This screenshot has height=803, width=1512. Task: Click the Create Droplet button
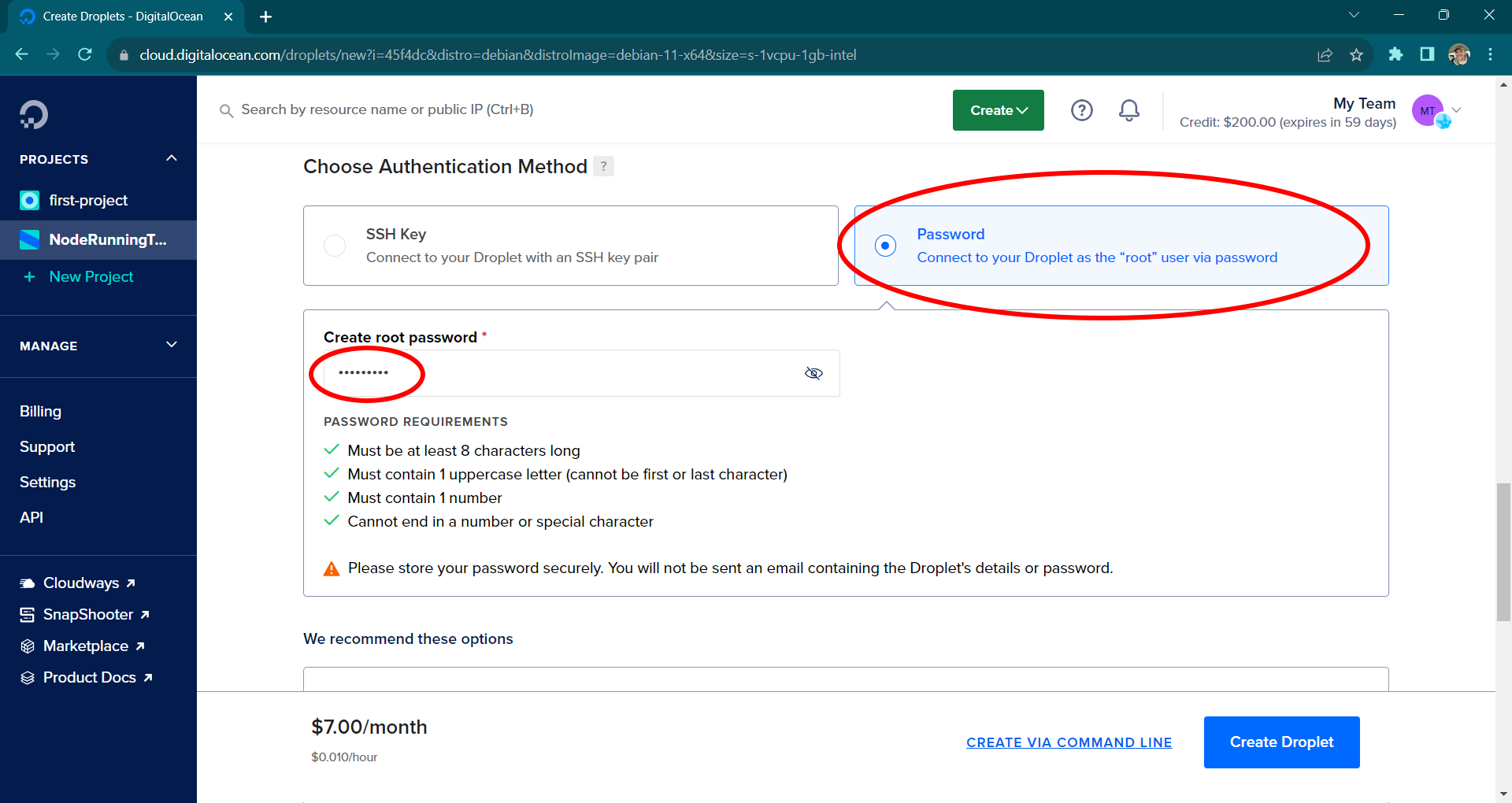pyautogui.click(x=1282, y=742)
